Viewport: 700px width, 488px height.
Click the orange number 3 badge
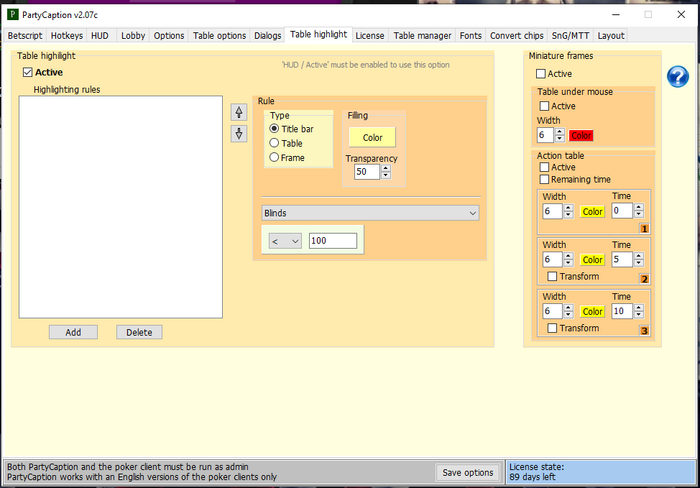(x=644, y=331)
